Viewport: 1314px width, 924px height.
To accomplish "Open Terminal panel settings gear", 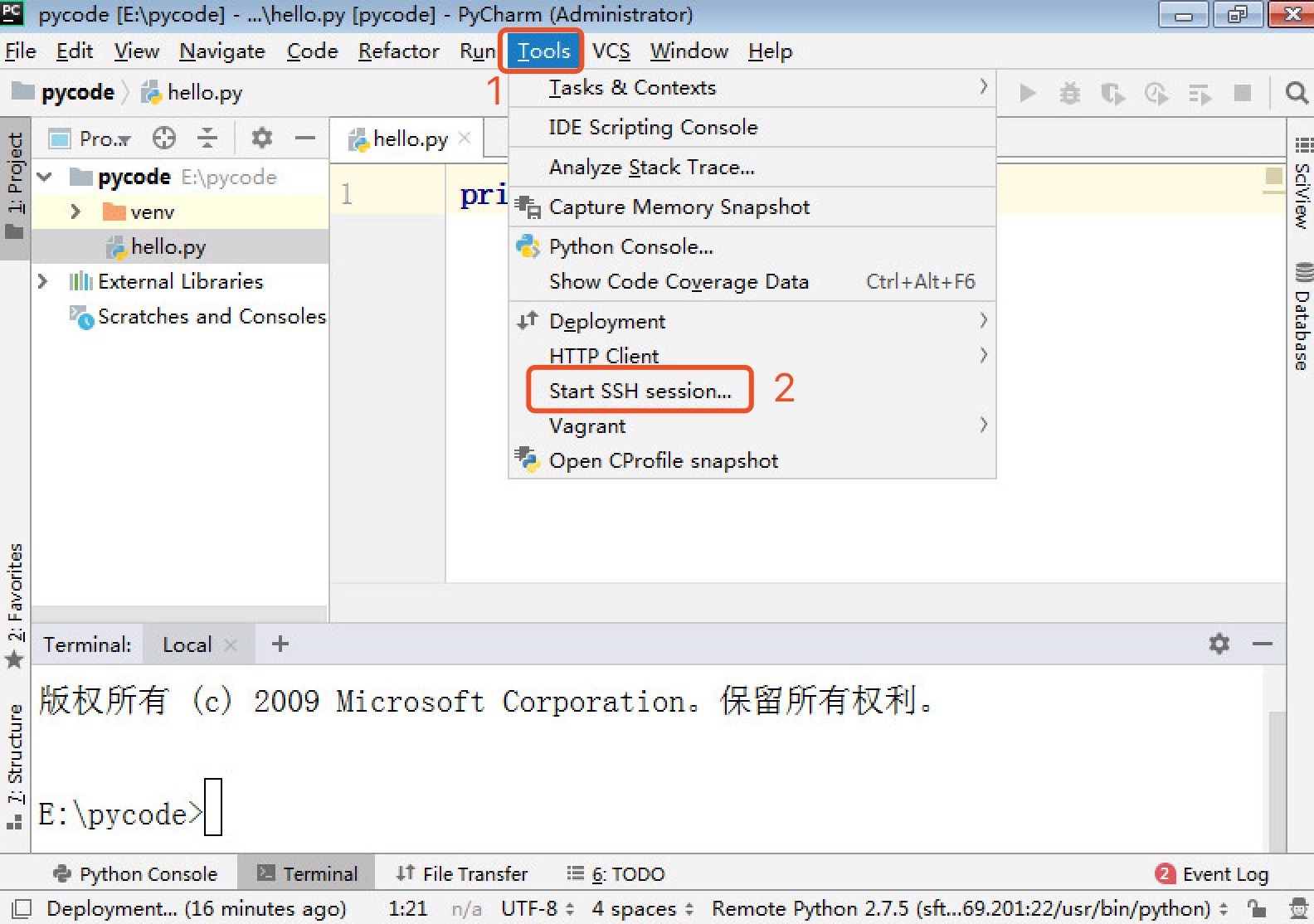I will (x=1219, y=644).
